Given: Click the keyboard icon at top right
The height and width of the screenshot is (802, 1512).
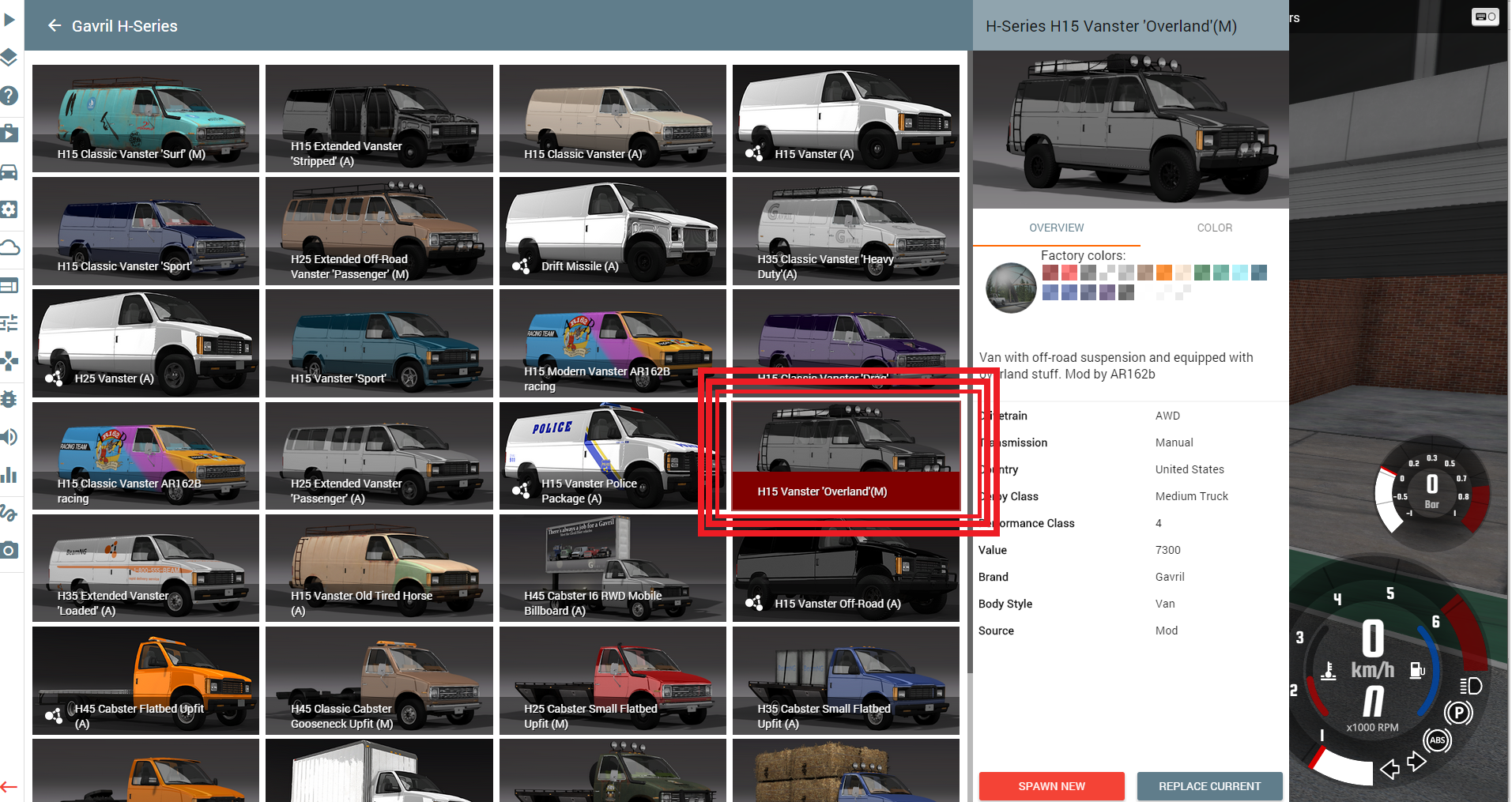Looking at the screenshot, I should pyautogui.click(x=1484, y=17).
